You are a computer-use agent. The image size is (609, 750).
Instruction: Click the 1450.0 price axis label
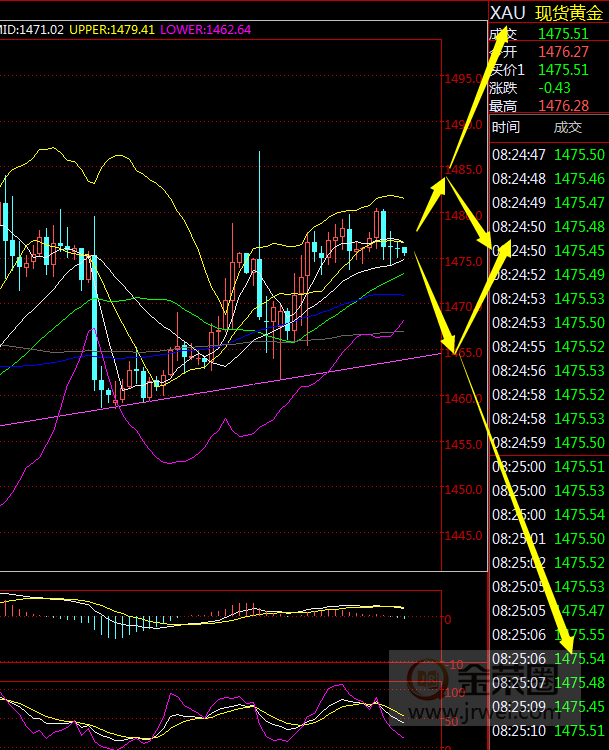462,490
